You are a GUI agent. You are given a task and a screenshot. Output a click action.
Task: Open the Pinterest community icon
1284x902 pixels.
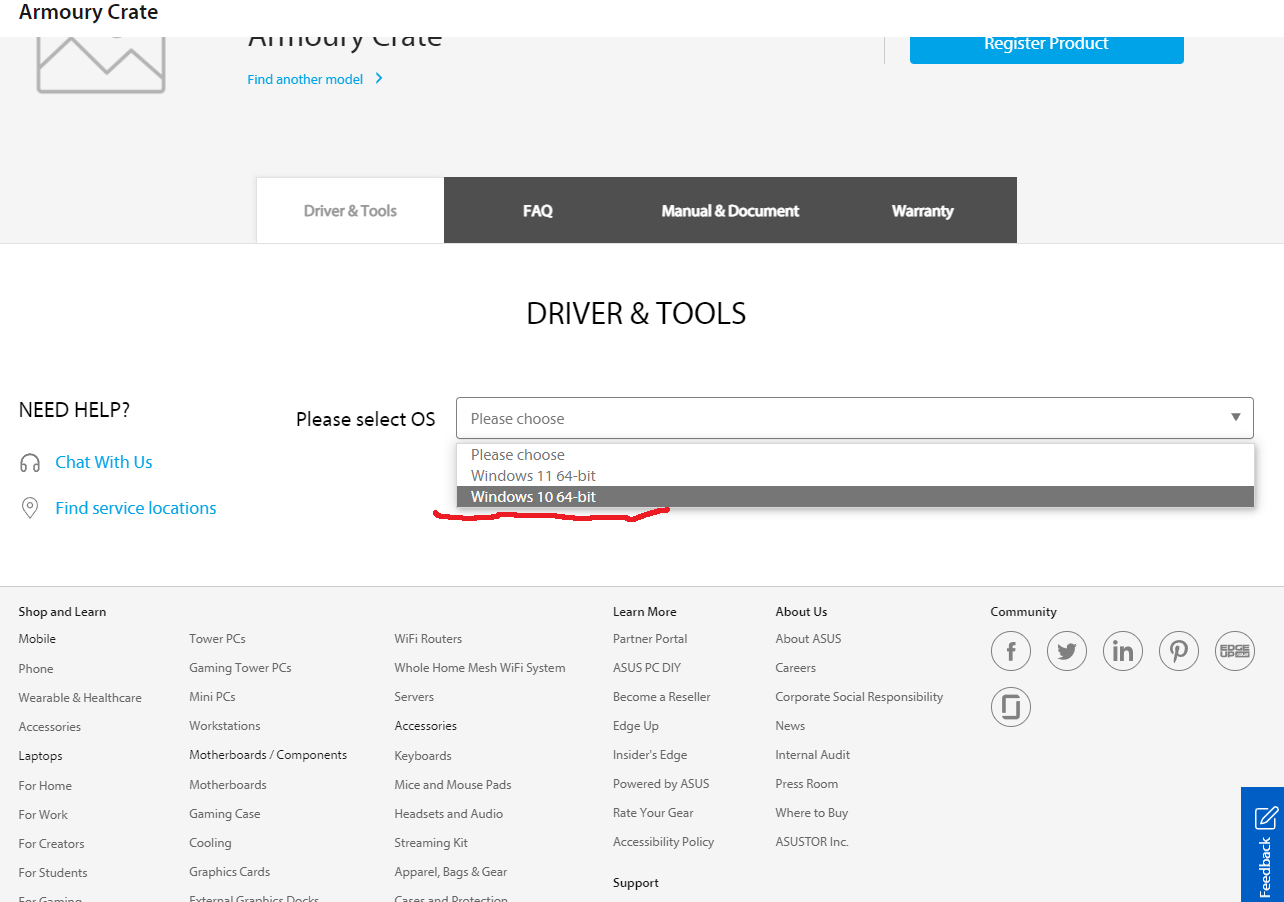[1179, 652]
